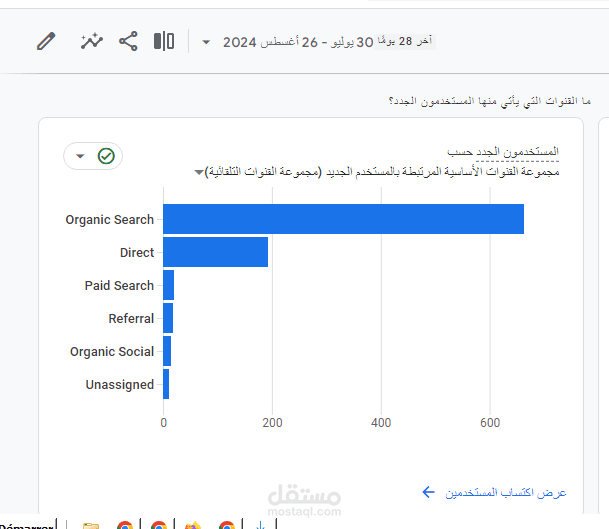Click the 'Organic Search' axis label

click(110, 220)
